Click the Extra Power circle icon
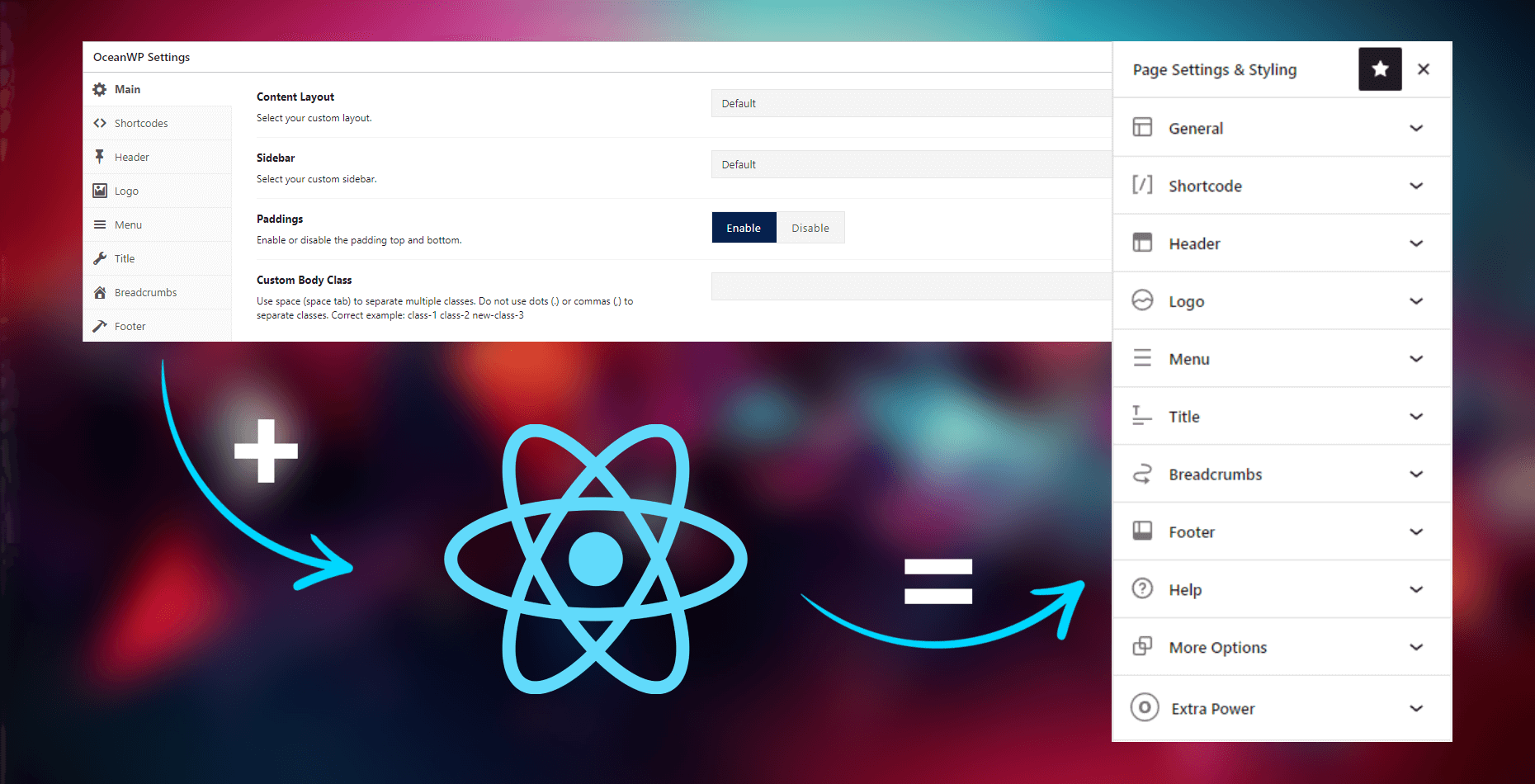This screenshot has height=784, width=1535. point(1145,707)
